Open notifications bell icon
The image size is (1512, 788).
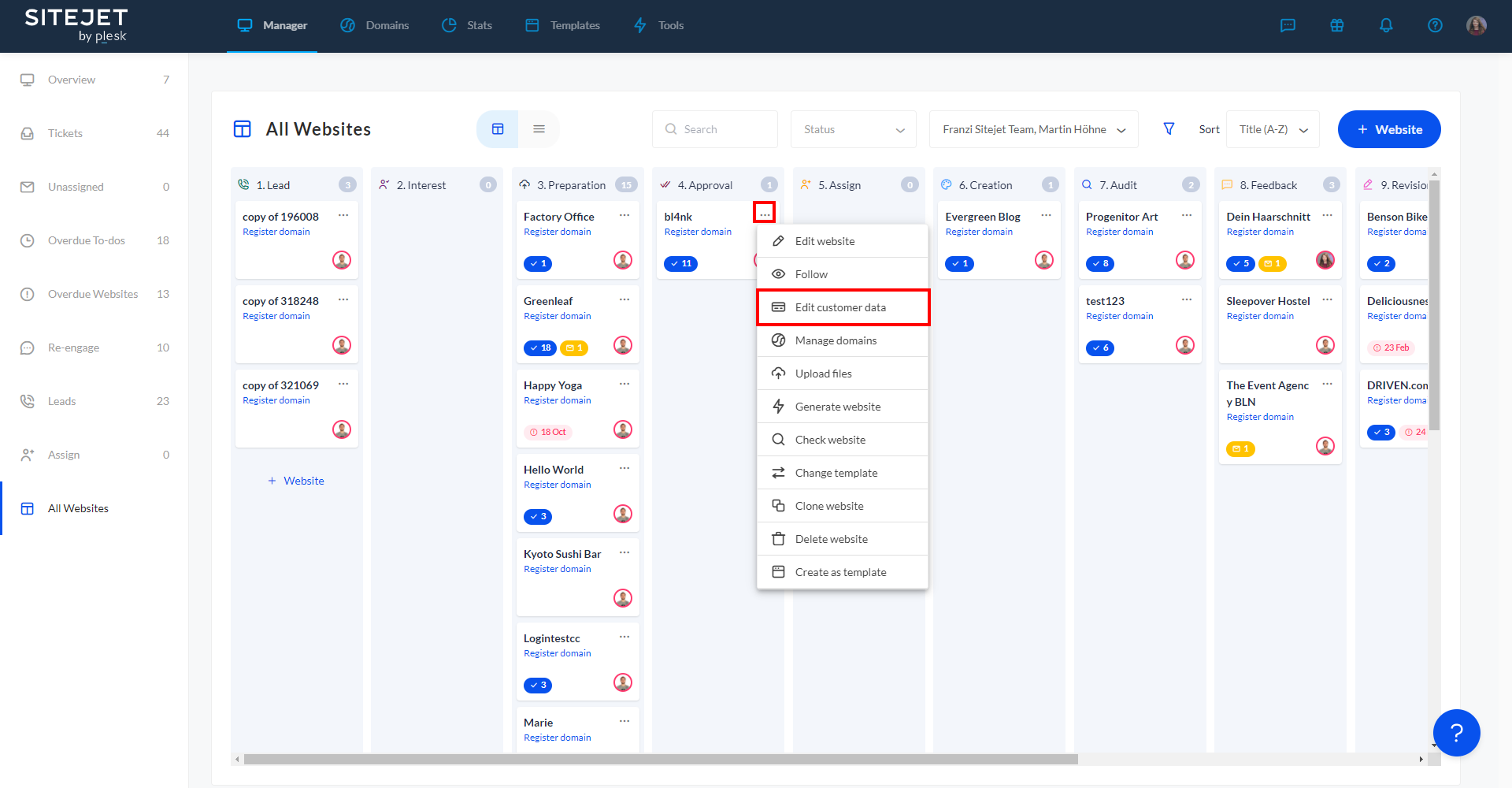click(x=1386, y=25)
